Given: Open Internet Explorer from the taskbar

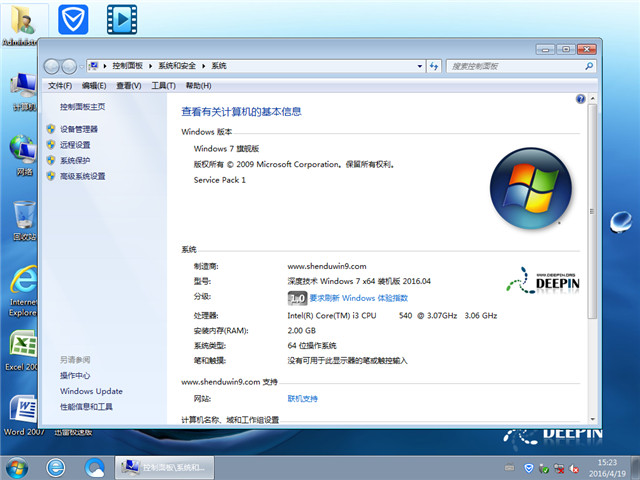Looking at the screenshot, I should pos(56,468).
